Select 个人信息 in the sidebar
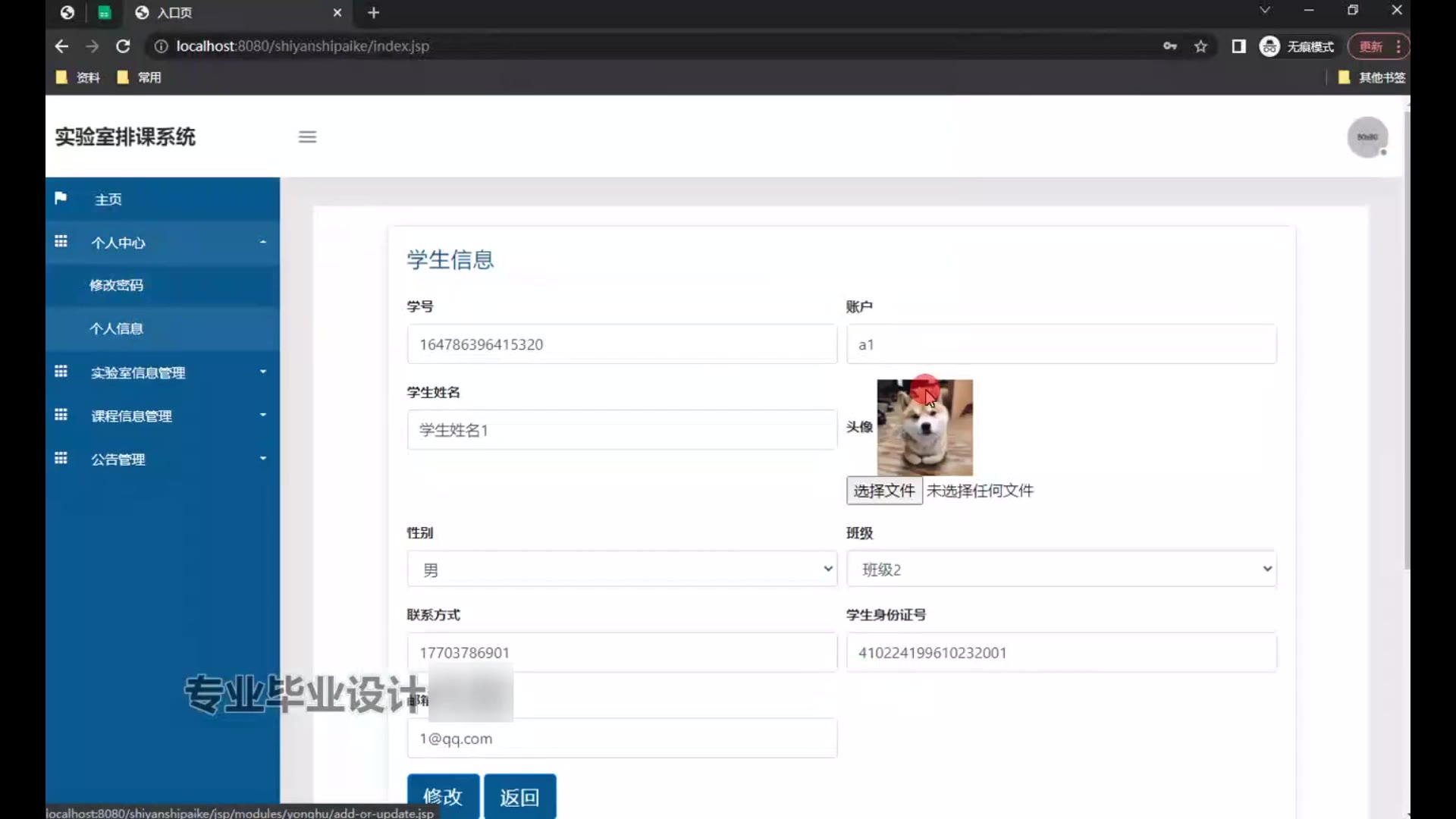 pyautogui.click(x=116, y=328)
